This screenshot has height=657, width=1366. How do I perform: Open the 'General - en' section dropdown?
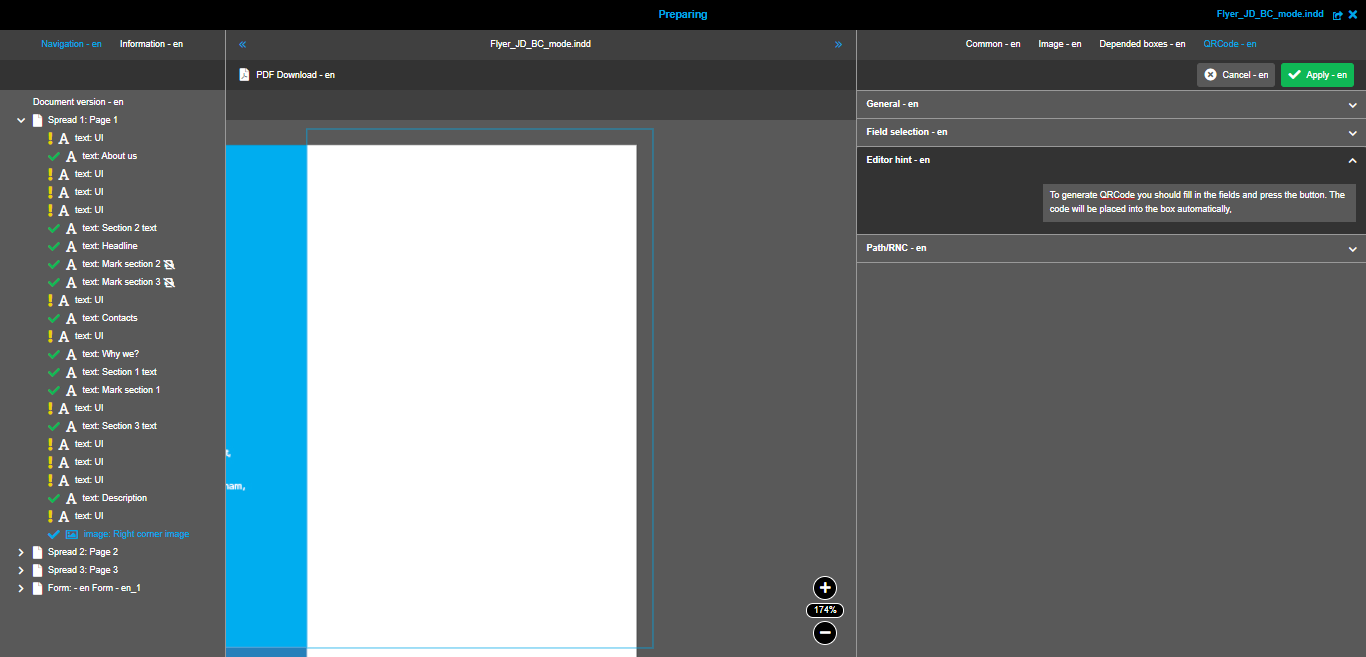click(1352, 104)
